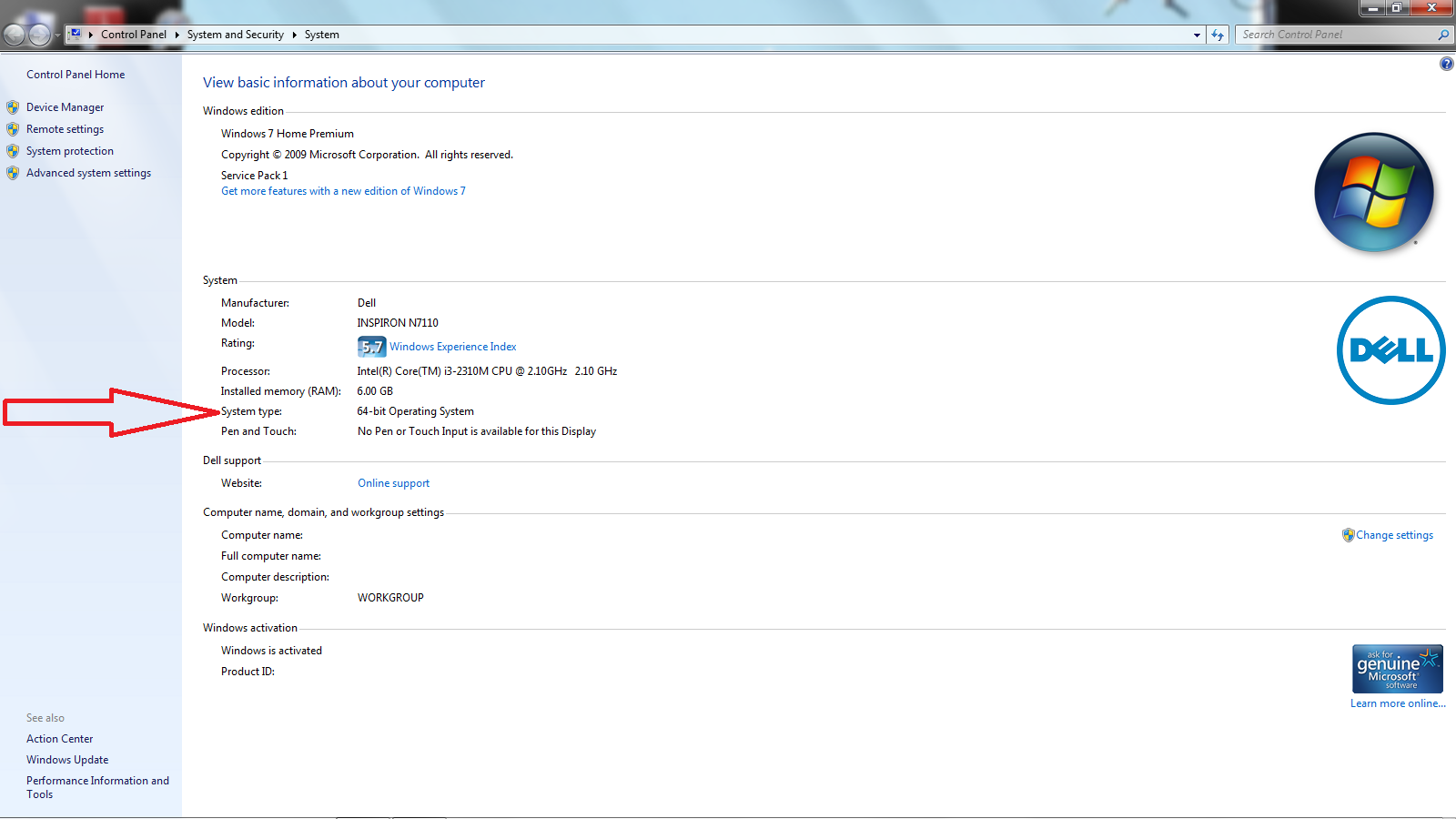Open the Windows Experience Index link
The image size is (1456, 819).
[453, 347]
